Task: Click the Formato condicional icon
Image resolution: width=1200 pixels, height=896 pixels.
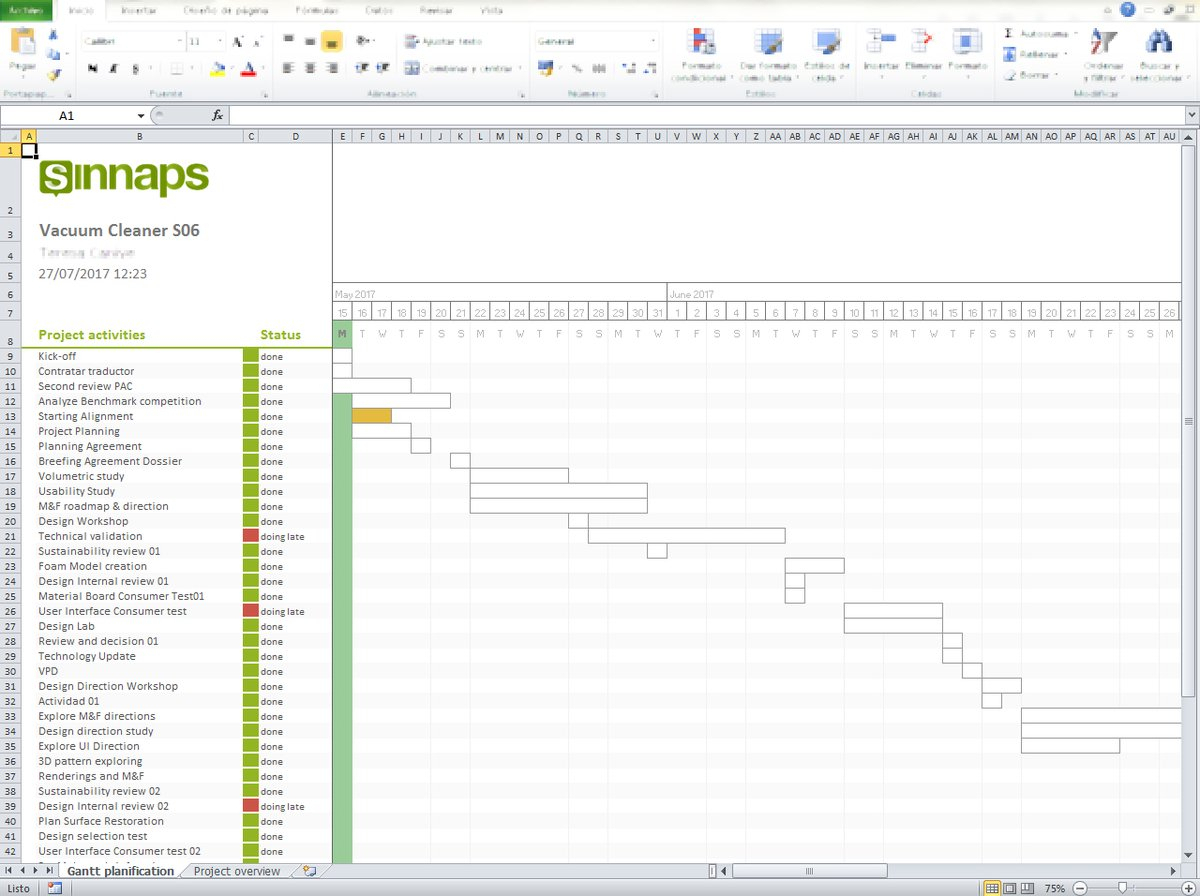Action: [x=706, y=45]
